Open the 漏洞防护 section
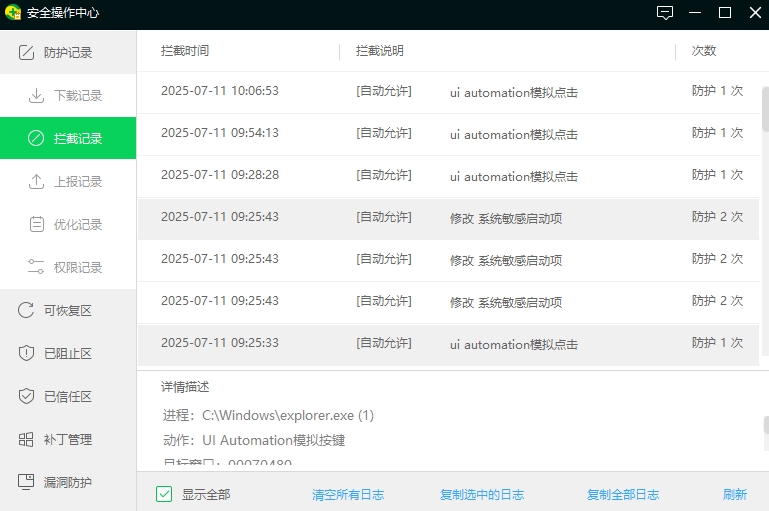Screen dimensions: 769x511 [x=68, y=483]
